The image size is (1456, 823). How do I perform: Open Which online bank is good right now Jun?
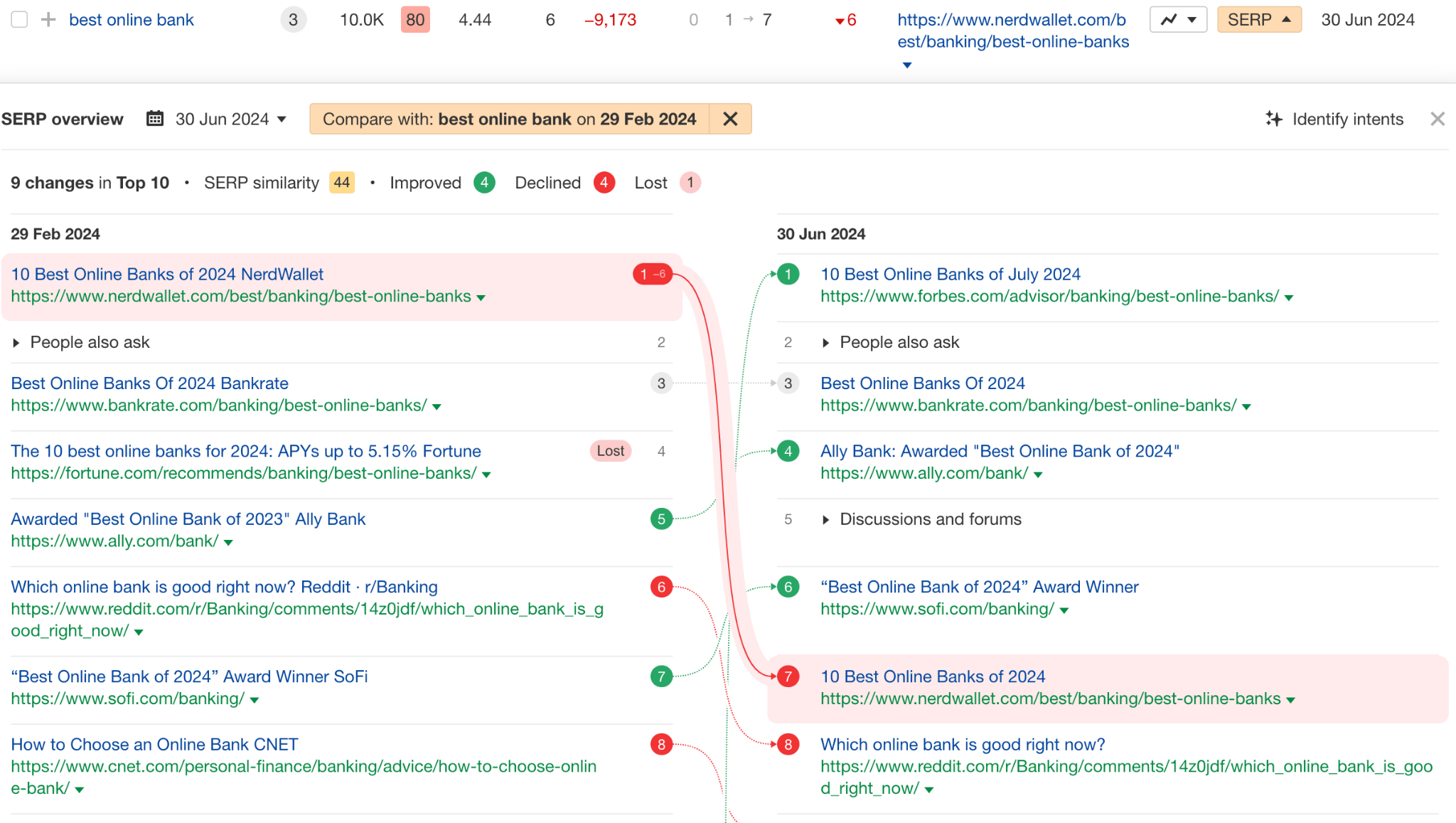pyautogui.click(x=963, y=744)
